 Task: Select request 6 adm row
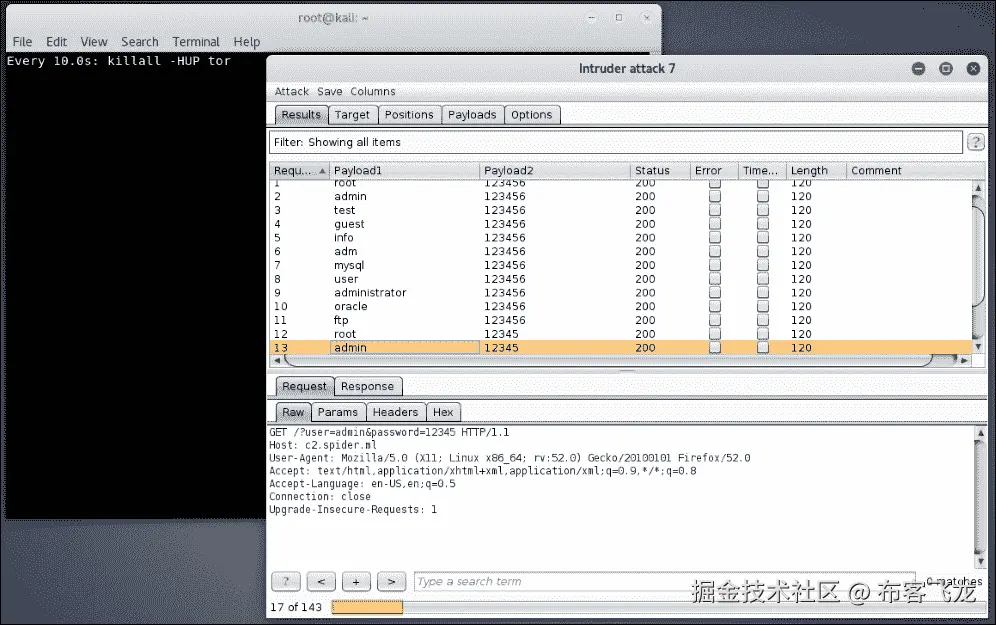tap(620, 252)
